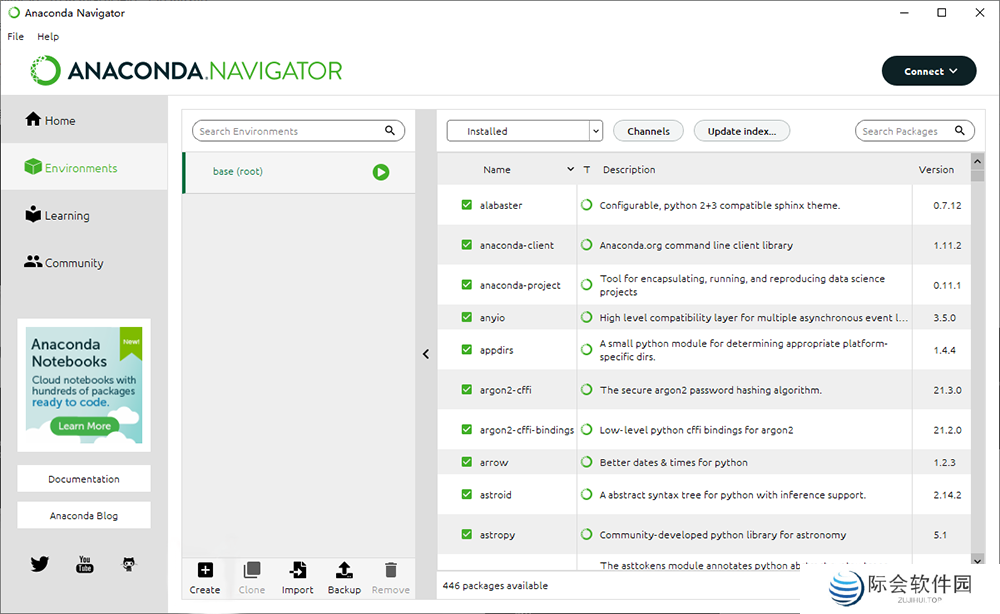The image size is (1000, 614).
Task: Toggle the anaconda-client package checkbox
Action: (467, 245)
